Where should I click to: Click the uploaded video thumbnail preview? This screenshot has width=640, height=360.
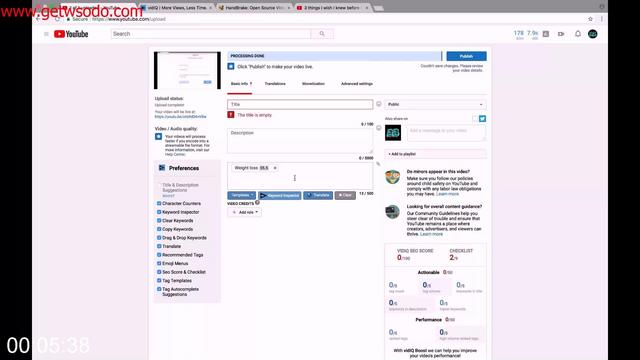click(x=187, y=70)
